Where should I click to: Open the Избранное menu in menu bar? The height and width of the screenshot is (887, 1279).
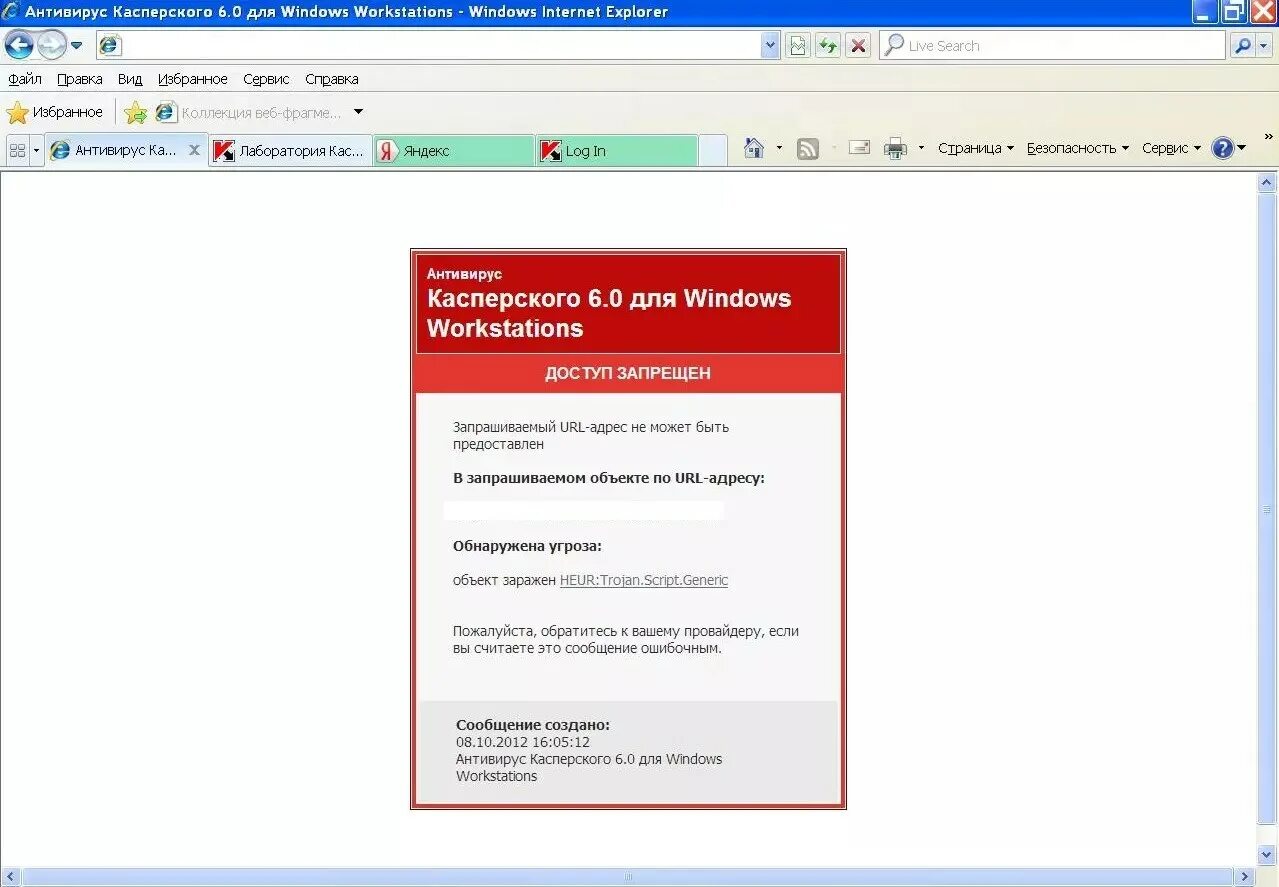pos(193,79)
